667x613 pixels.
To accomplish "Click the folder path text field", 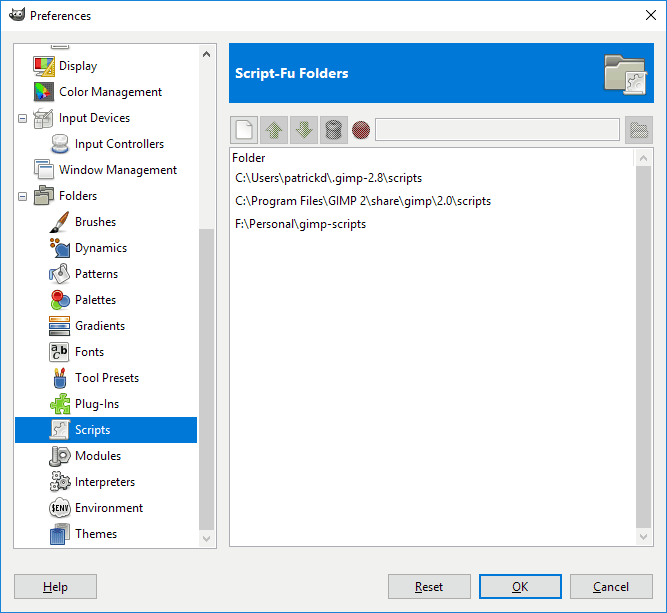I will pos(496,130).
